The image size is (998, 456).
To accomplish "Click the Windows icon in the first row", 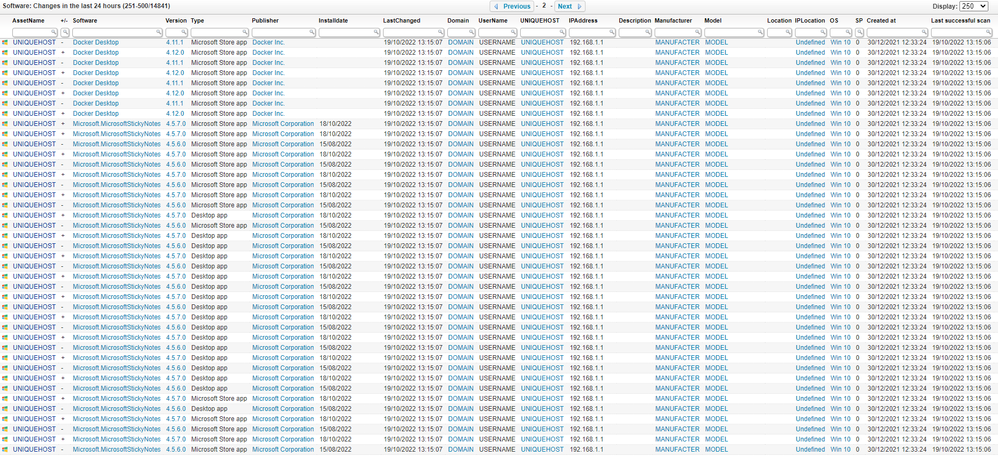I will click(x=5, y=43).
